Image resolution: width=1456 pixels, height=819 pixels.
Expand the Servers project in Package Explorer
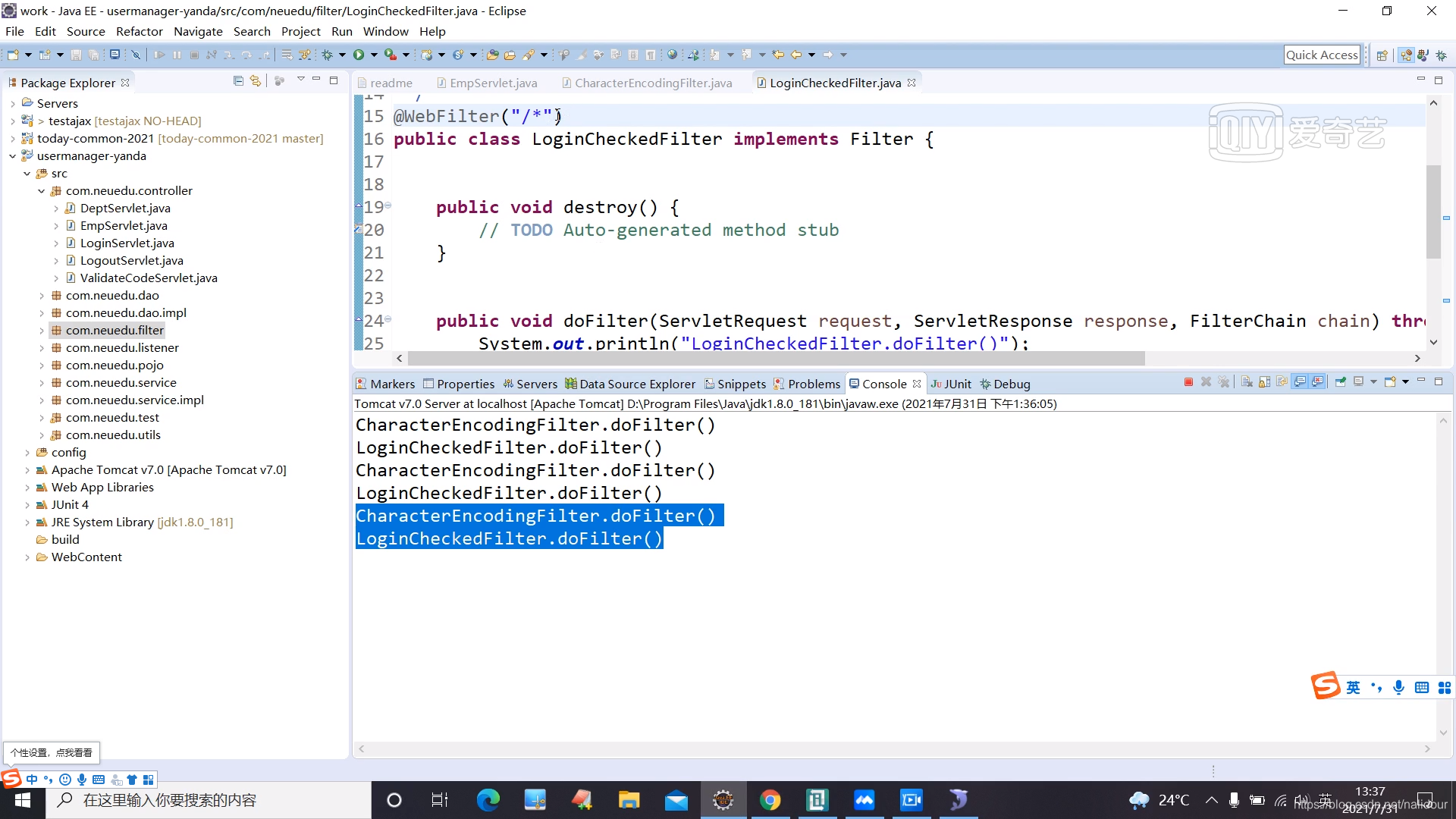(13, 103)
